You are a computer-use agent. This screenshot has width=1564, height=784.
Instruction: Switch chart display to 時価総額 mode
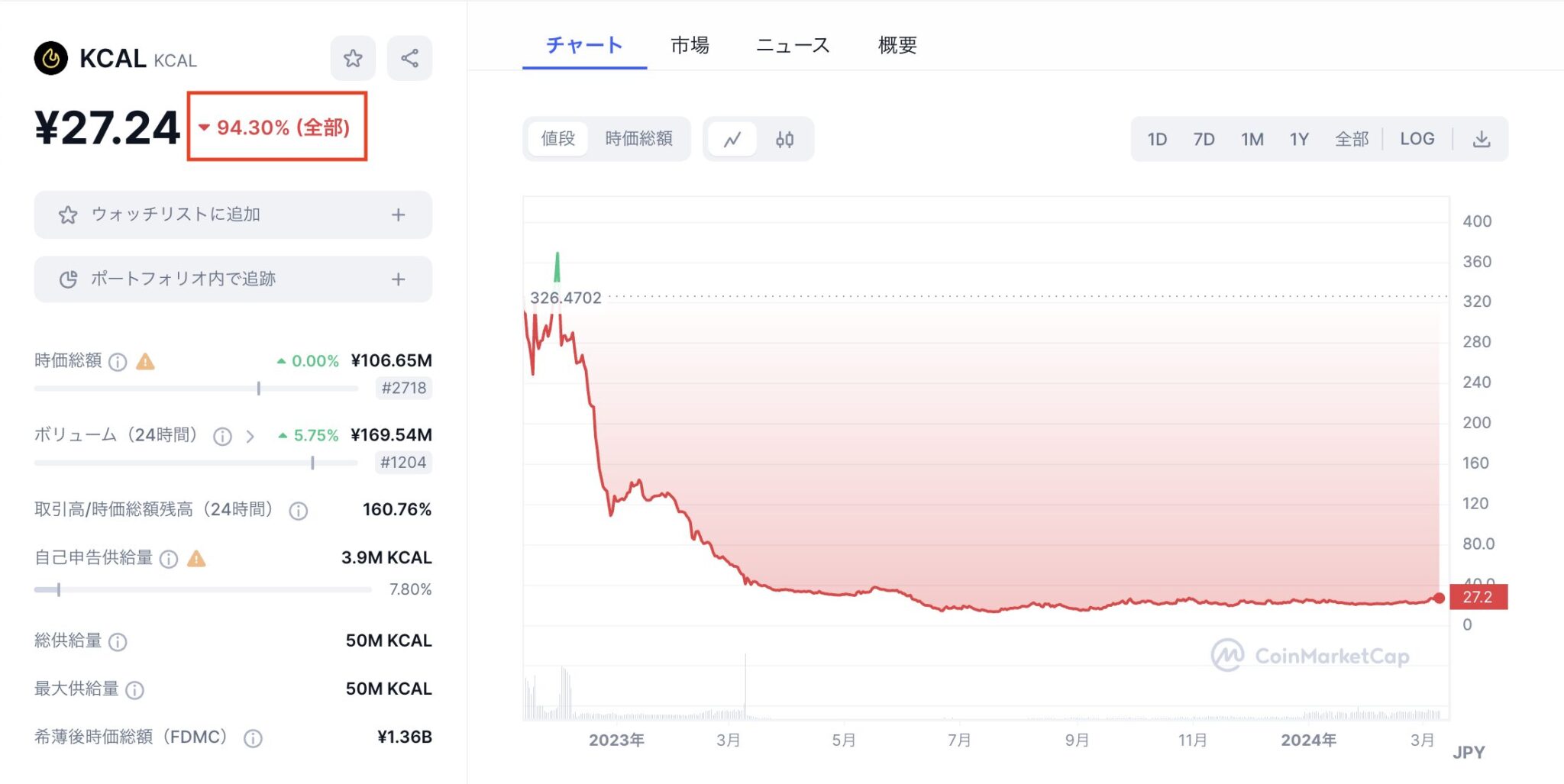639,138
